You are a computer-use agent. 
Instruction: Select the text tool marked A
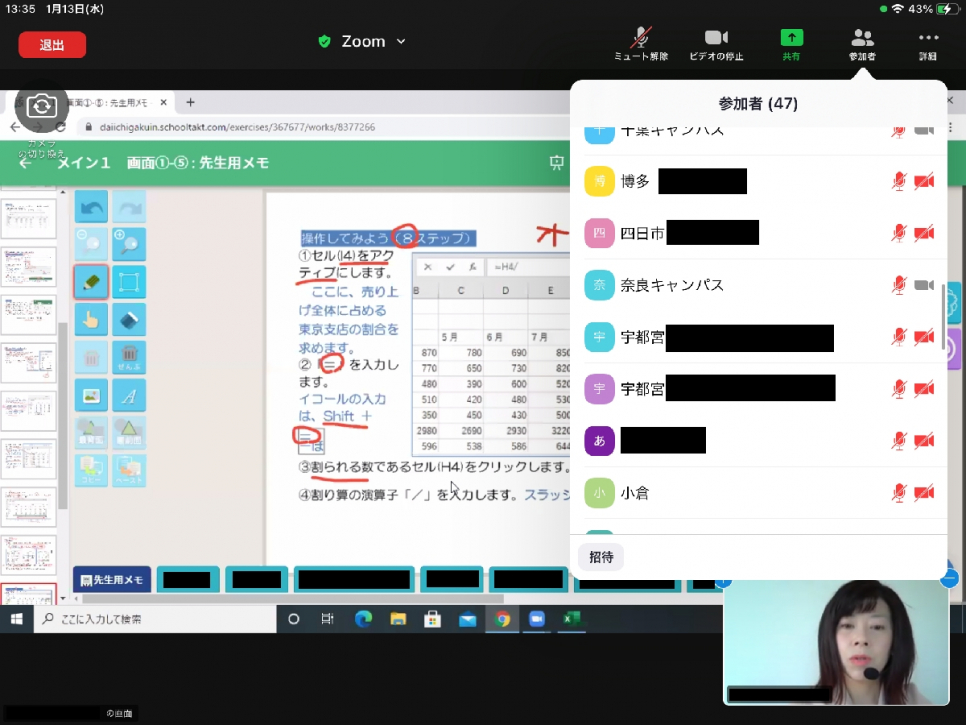(x=129, y=395)
